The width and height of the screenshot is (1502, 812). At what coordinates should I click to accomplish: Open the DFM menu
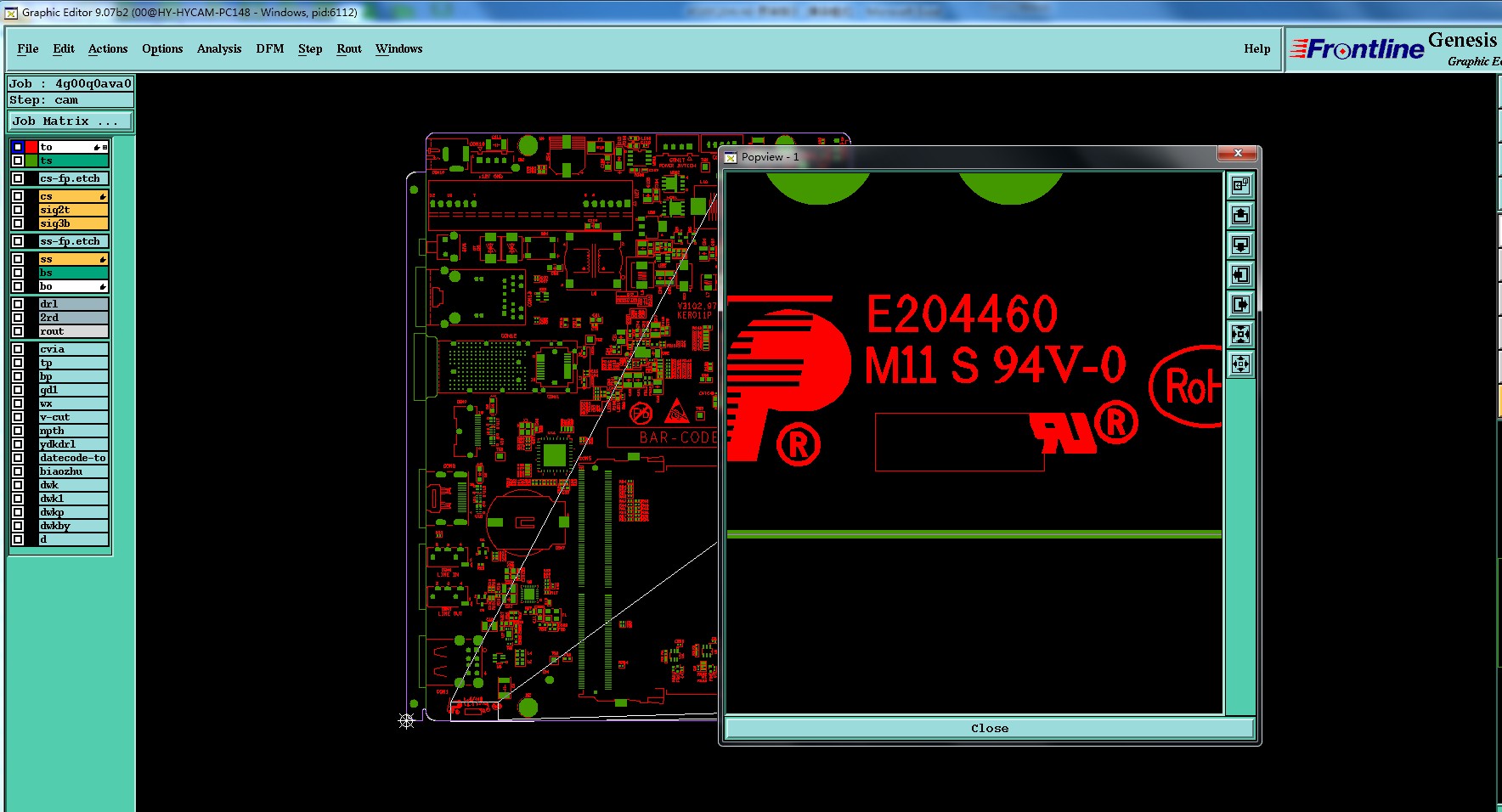270,49
